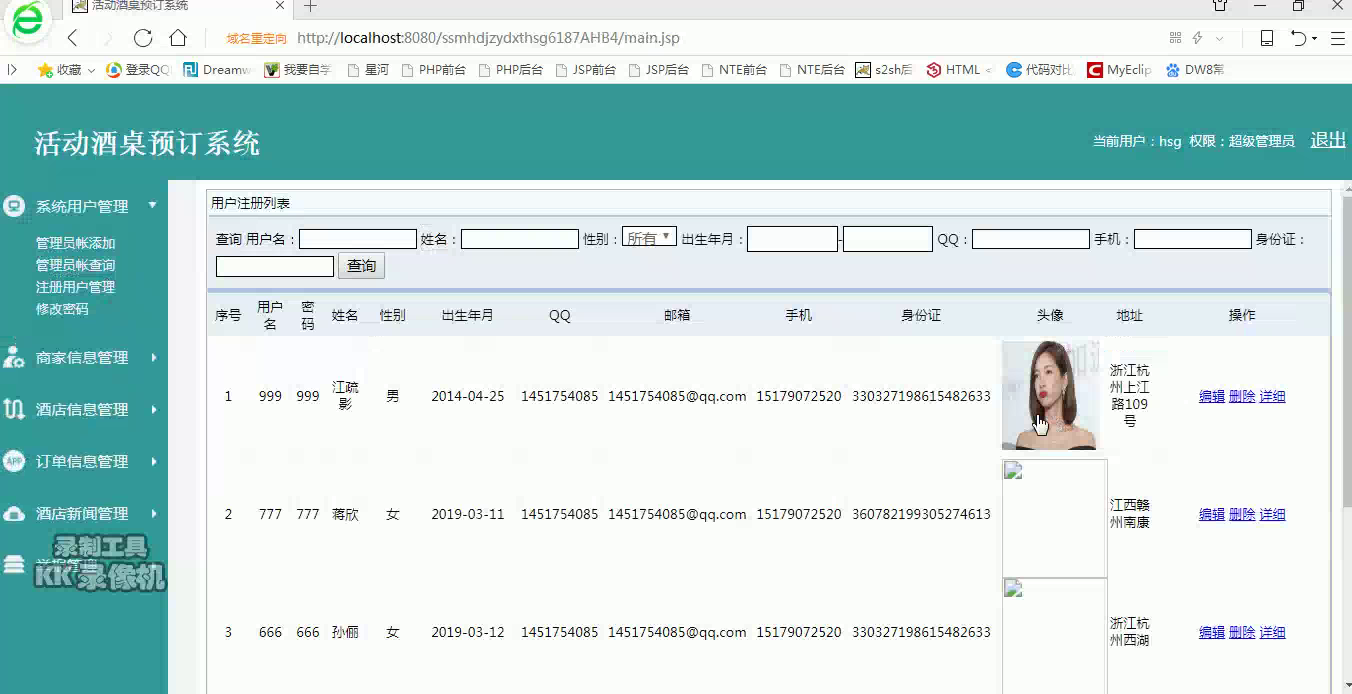Screen dimensions: 1352x694
Task: Click the address bar URL
Action: tap(488, 38)
